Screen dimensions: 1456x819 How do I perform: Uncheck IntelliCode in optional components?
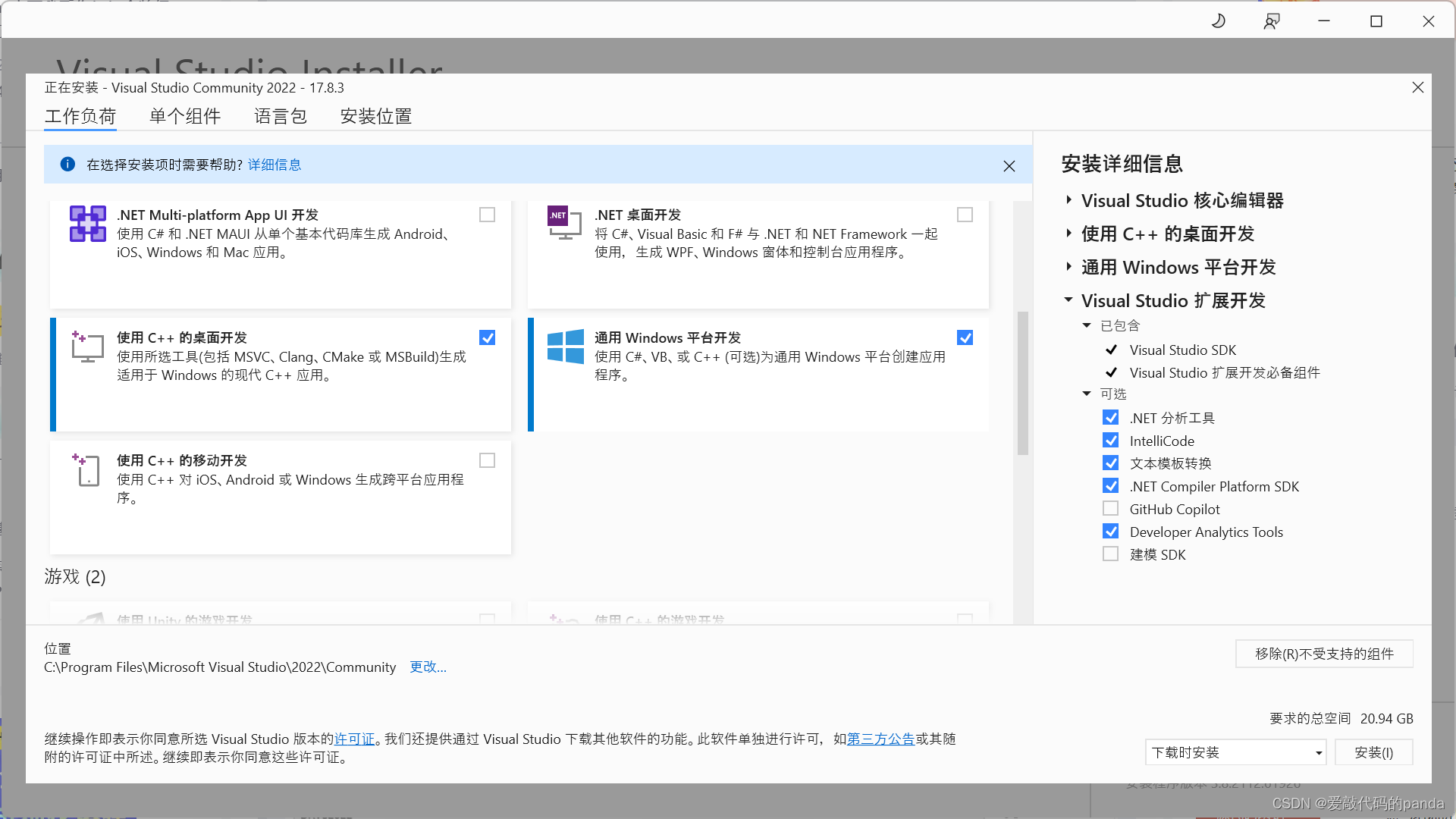click(x=1111, y=440)
